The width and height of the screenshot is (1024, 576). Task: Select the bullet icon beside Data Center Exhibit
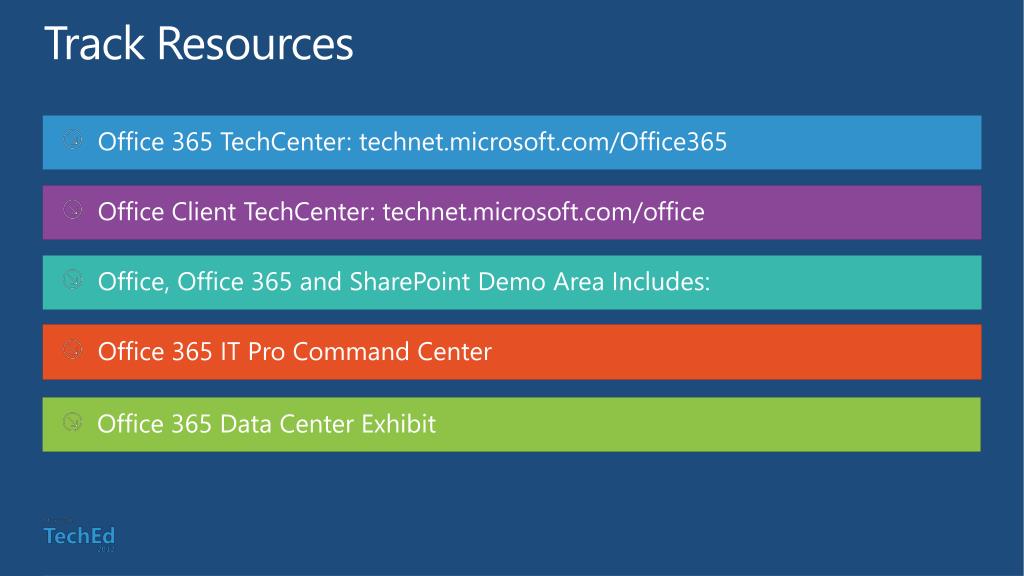[72, 421]
